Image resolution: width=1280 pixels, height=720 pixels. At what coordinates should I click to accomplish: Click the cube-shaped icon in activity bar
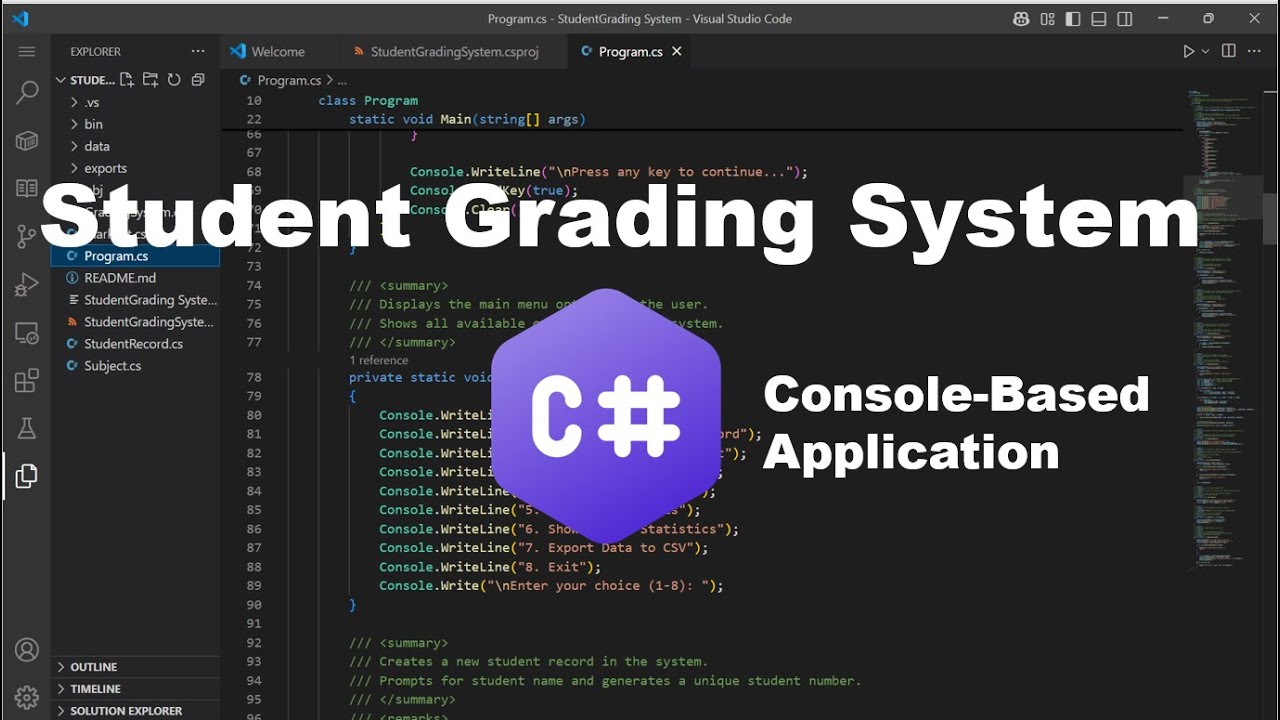27,140
